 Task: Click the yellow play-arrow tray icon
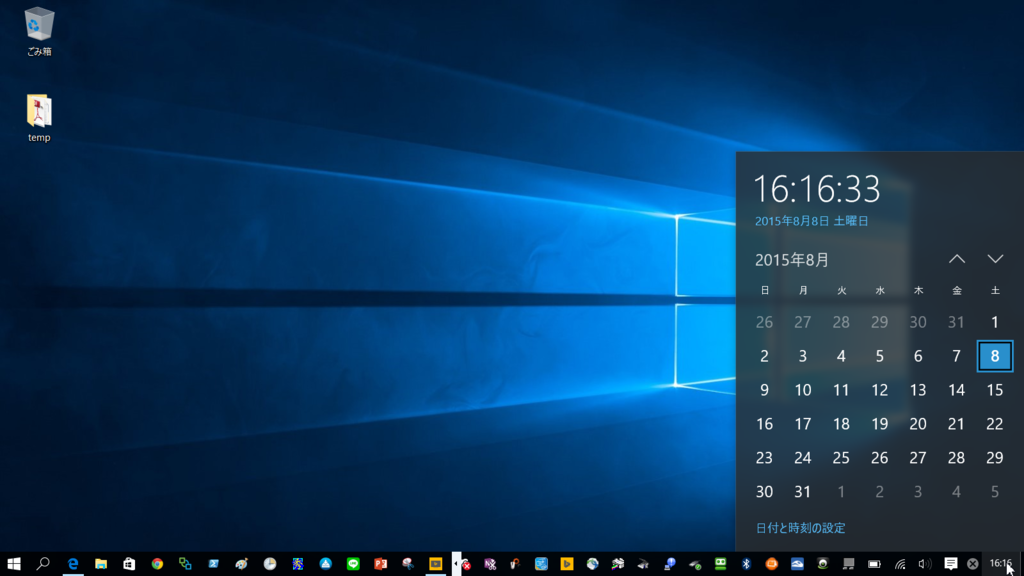point(566,564)
